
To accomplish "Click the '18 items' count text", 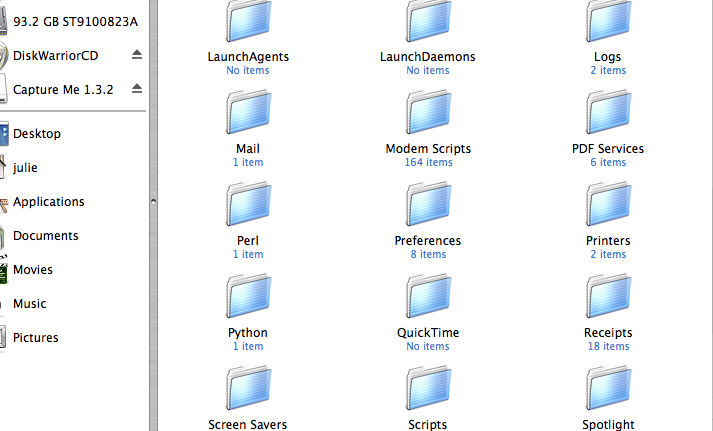I will [608, 346].
